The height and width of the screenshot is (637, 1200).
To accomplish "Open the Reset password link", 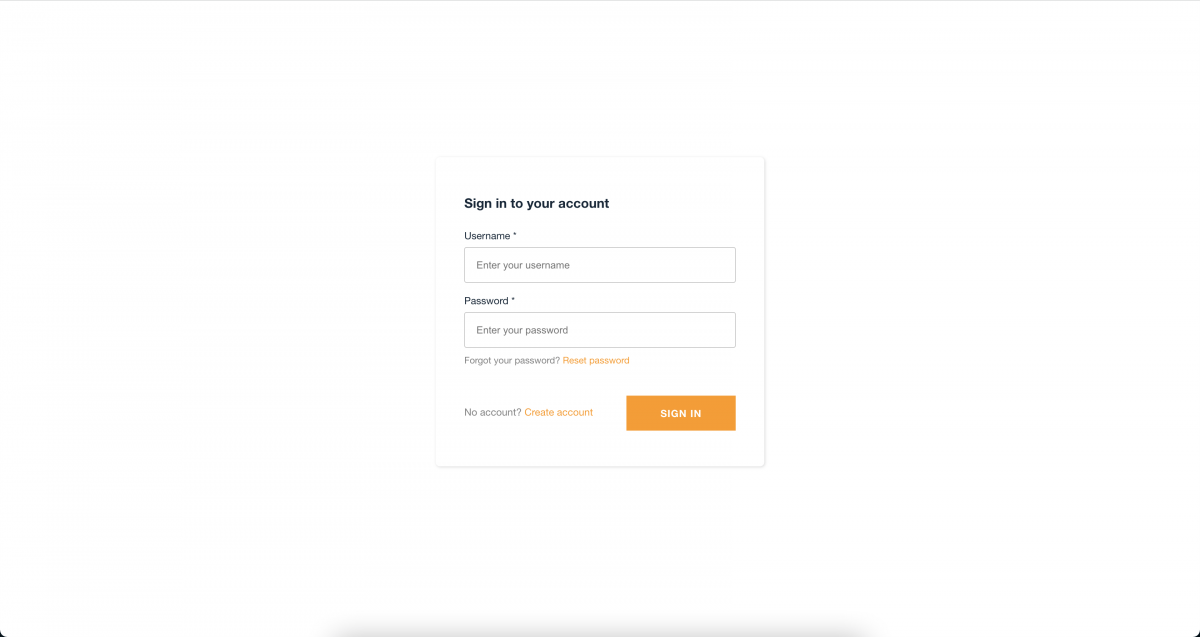I will [596, 360].
